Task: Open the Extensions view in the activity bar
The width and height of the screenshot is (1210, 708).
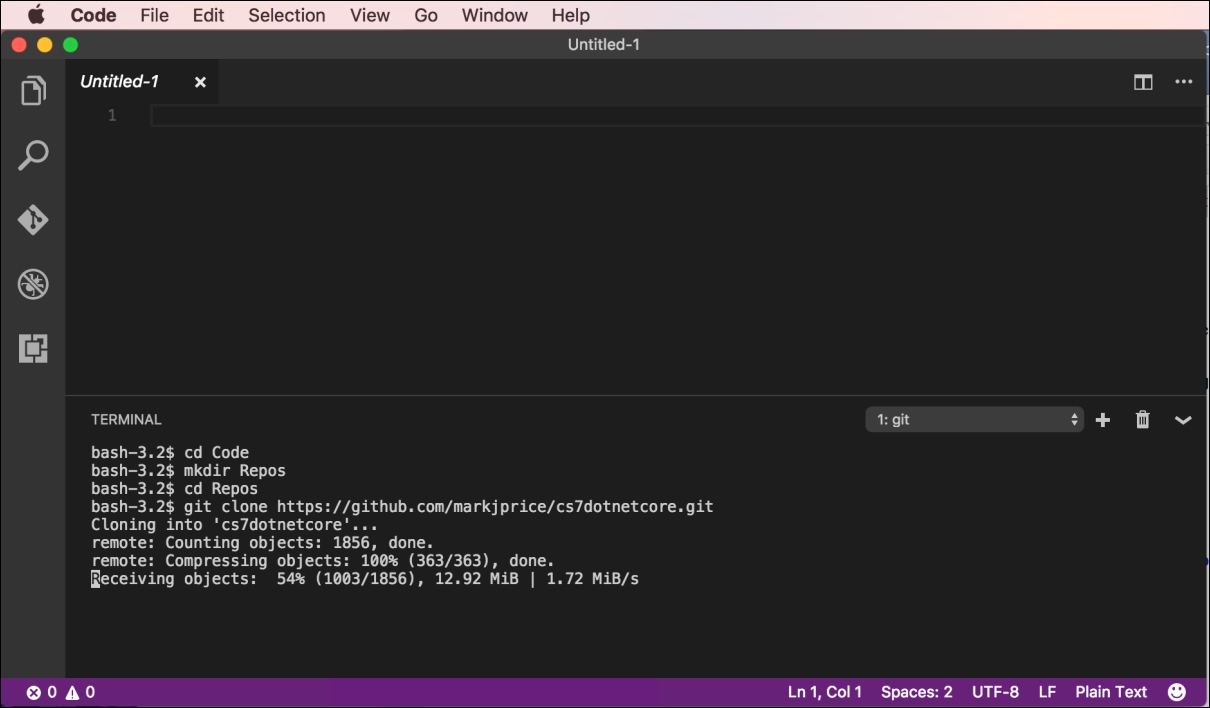Action: click(33, 349)
